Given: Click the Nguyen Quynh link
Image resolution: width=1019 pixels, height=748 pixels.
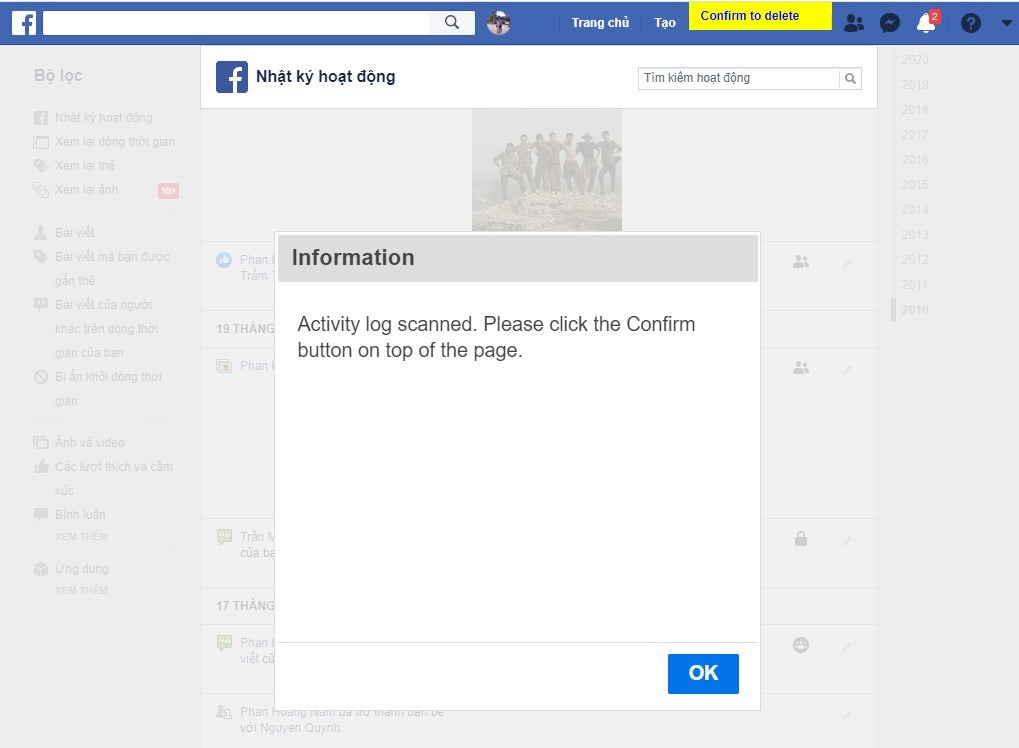Looking at the screenshot, I should [x=300, y=728].
